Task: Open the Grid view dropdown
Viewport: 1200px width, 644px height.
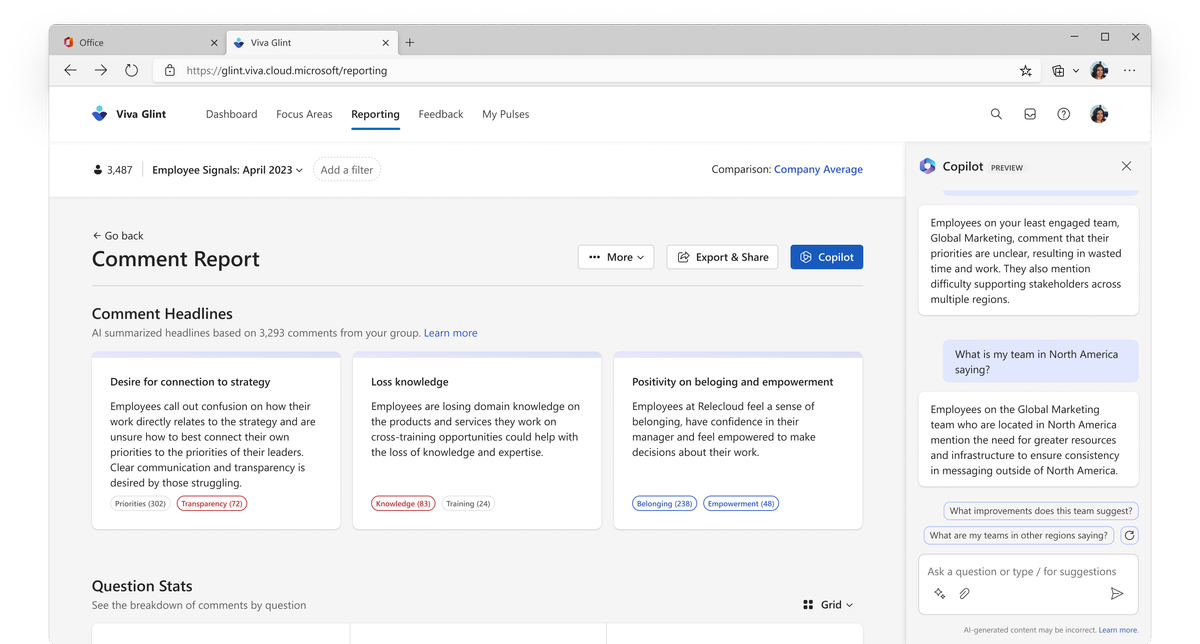Action: (828, 604)
